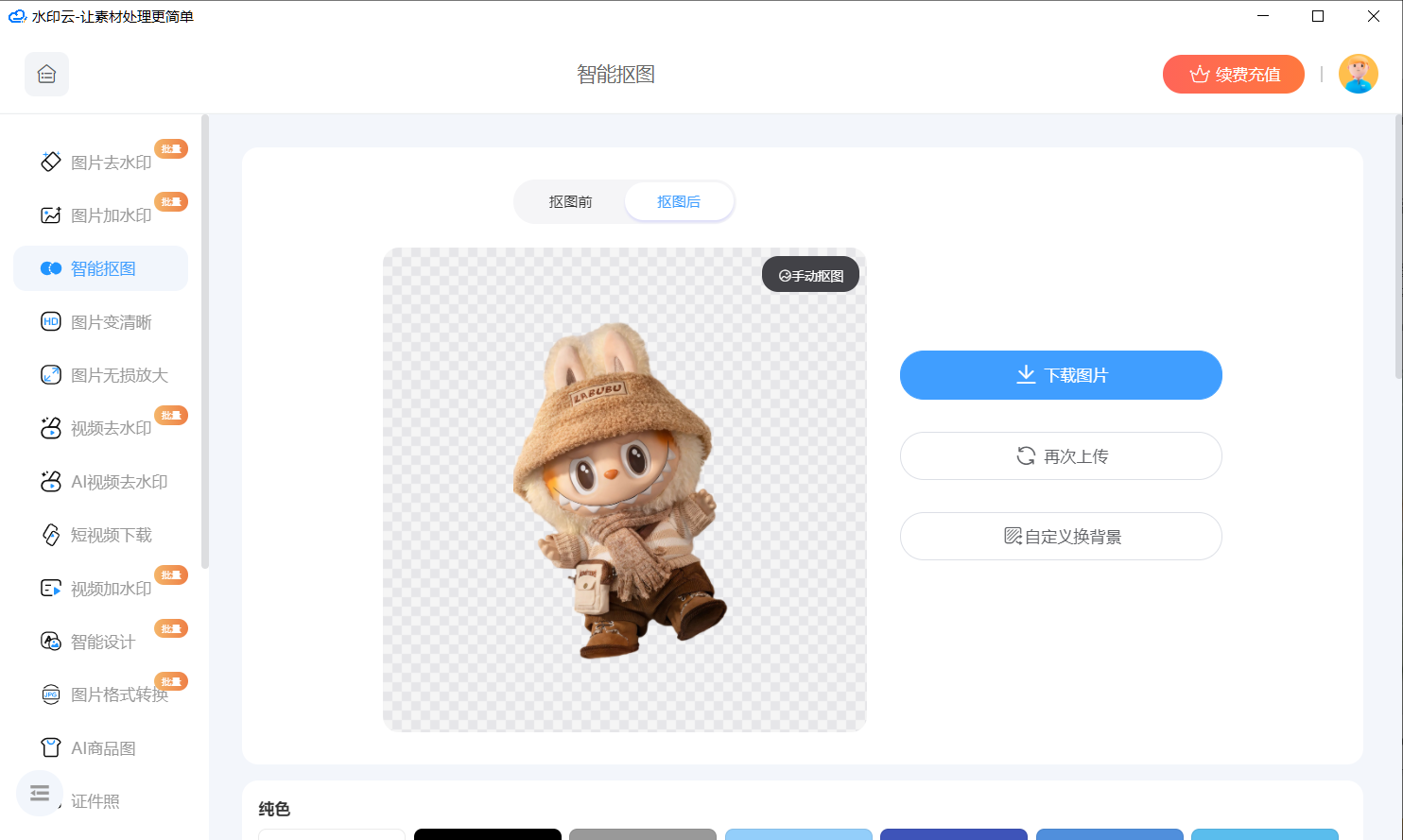Pick the medium blue color swatch
This screenshot has height=840, width=1403.
tap(1110, 834)
